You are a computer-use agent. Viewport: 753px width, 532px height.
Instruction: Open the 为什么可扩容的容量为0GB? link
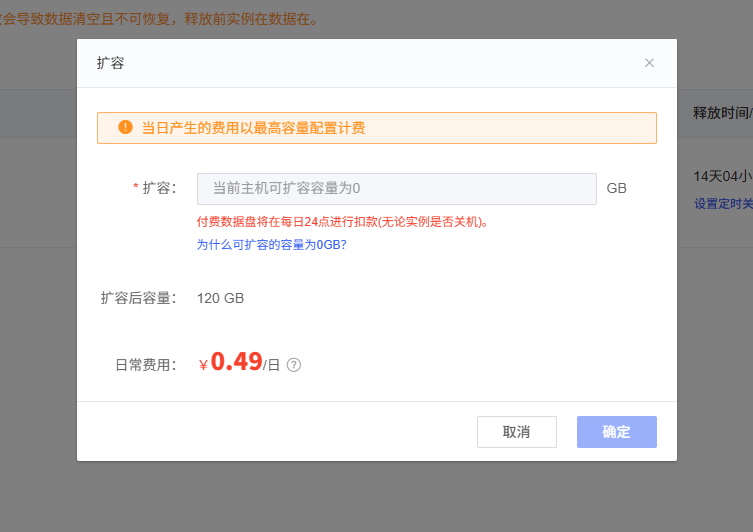pyautogui.click(x=271, y=245)
